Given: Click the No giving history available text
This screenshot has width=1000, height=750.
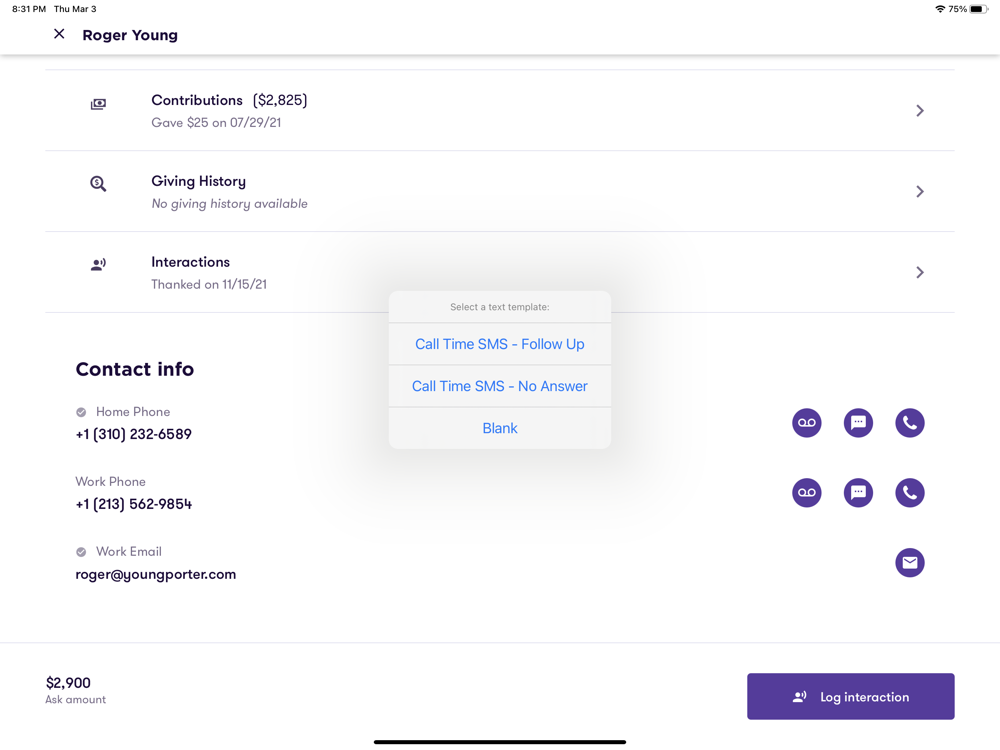Looking at the screenshot, I should [x=230, y=203].
